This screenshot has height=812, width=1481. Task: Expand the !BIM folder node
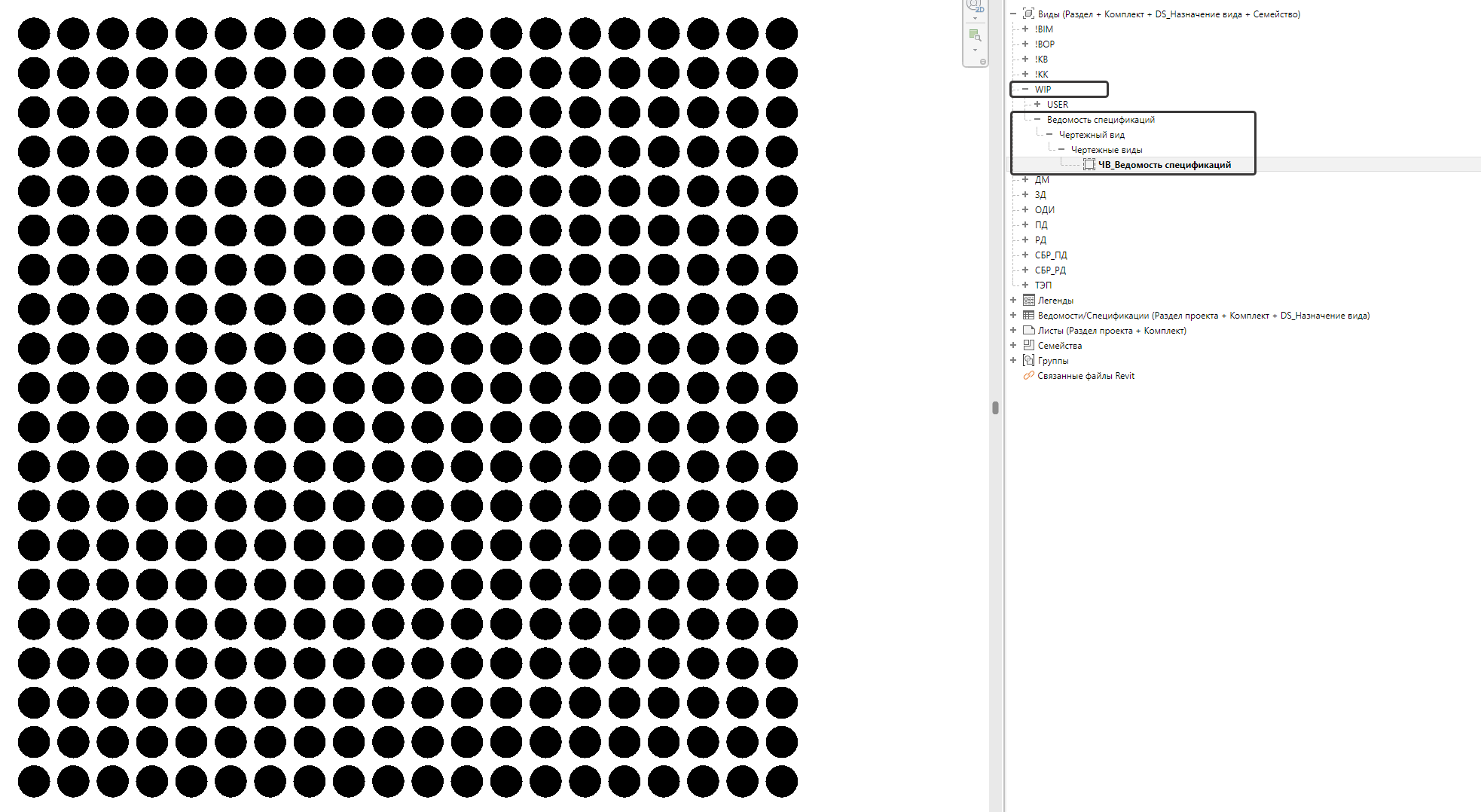tap(1025, 29)
